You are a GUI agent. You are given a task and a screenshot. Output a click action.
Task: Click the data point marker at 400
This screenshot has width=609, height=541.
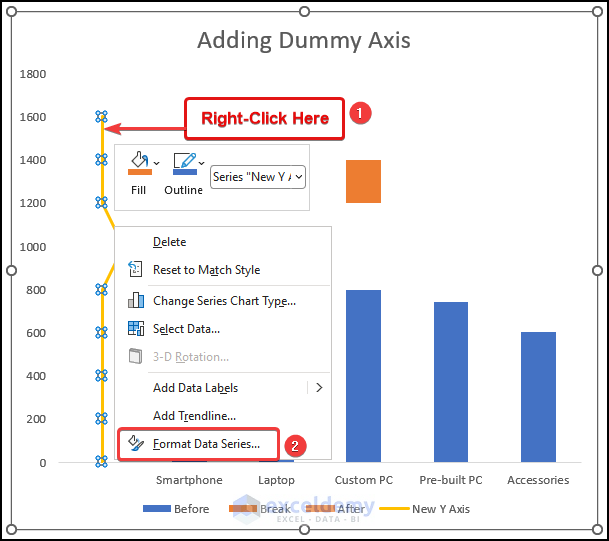[101, 376]
